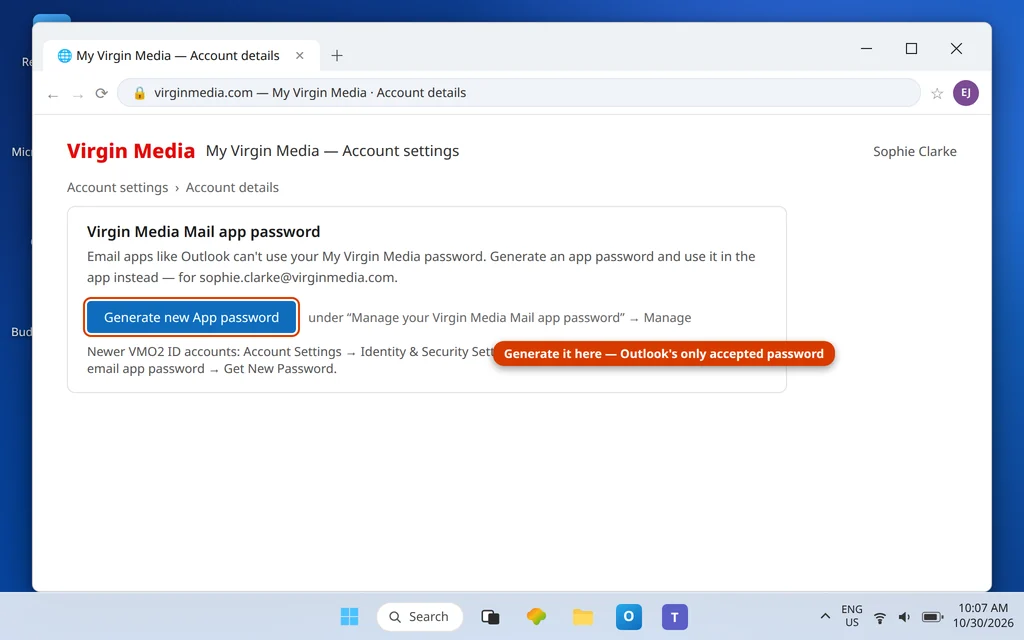The image size is (1024, 640).
Task: Click 'My Virgin Media — Account settings' title
Action: (x=332, y=151)
